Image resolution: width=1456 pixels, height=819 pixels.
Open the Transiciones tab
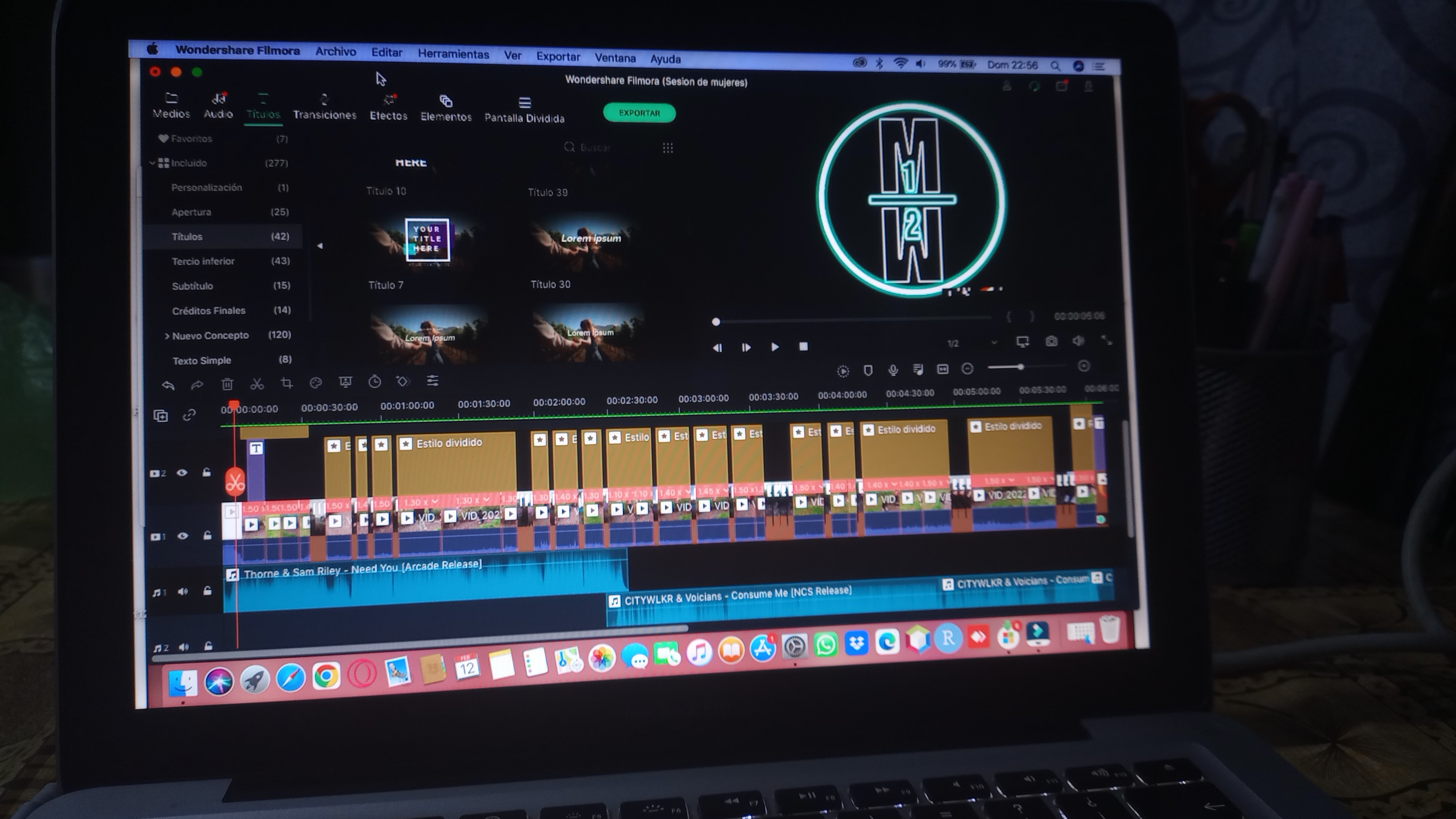coord(324,107)
